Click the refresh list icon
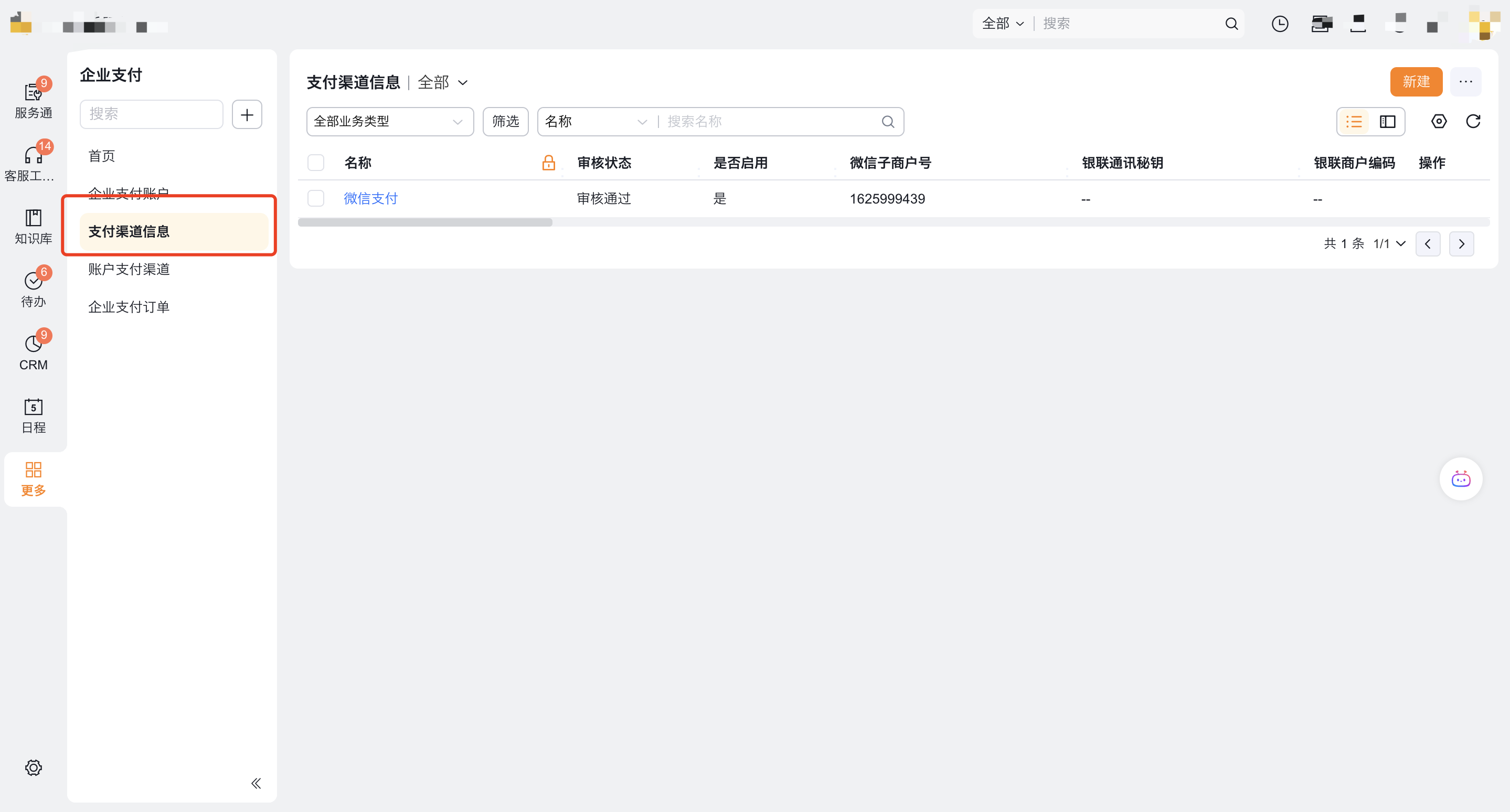1510x812 pixels. pos(1472,121)
